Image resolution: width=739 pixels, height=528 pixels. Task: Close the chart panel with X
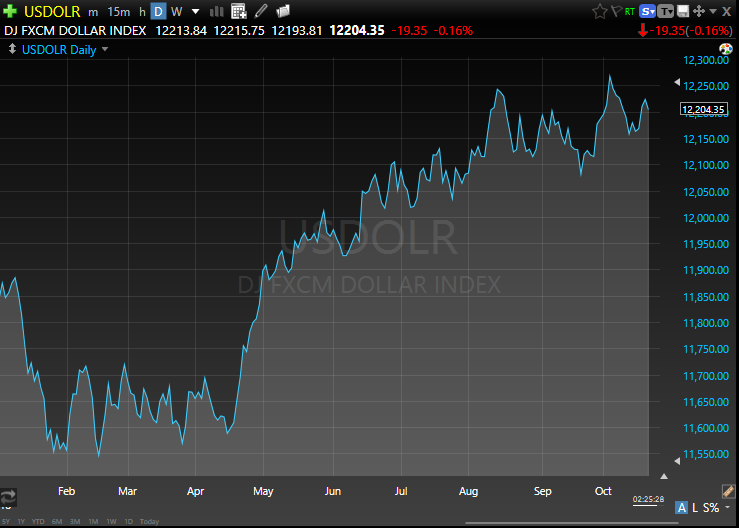[727, 11]
